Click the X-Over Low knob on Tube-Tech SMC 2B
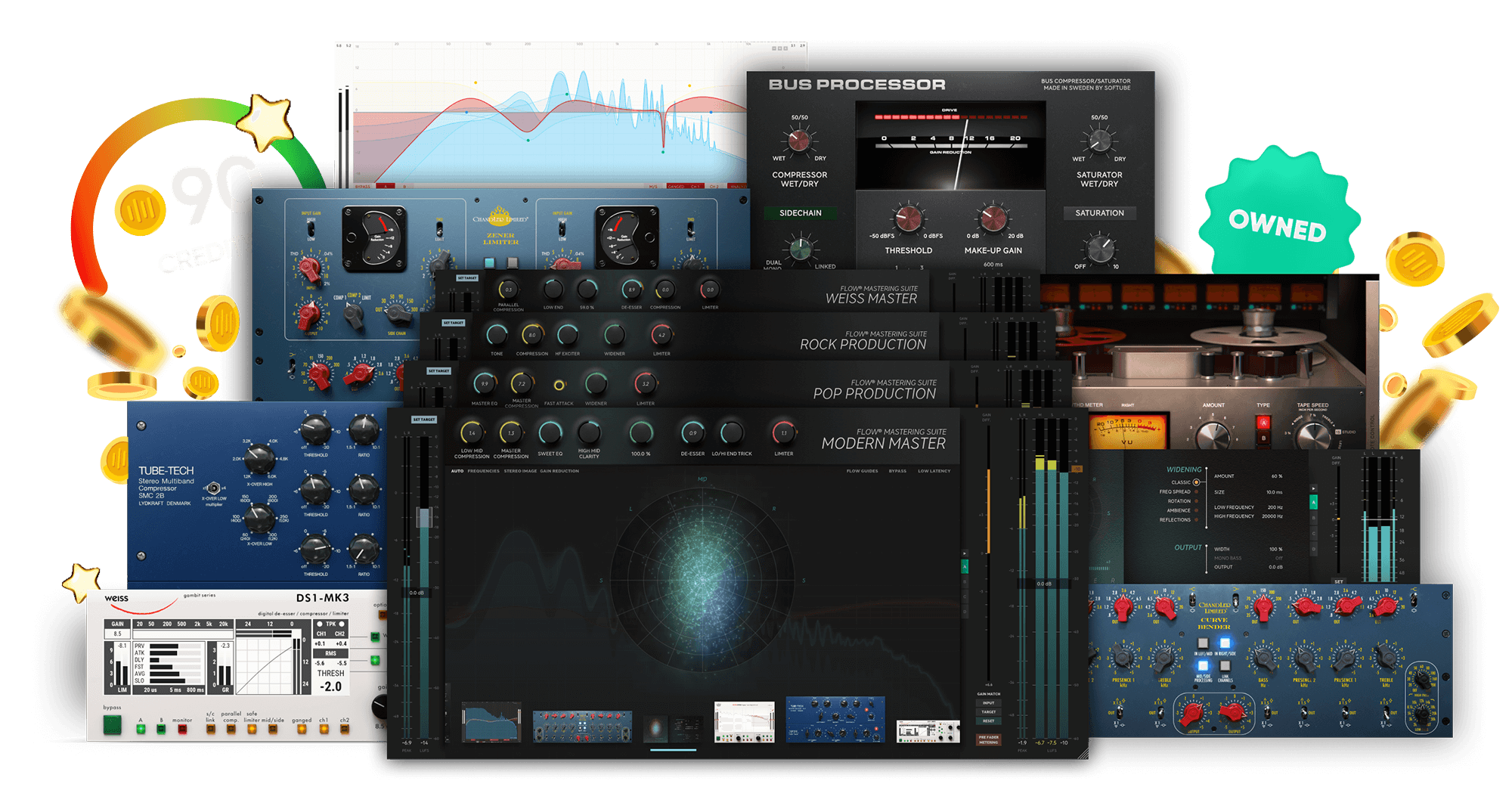Image resolution: width=1512 pixels, height=787 pixels. pyautogui.click(x=260, y=518)
